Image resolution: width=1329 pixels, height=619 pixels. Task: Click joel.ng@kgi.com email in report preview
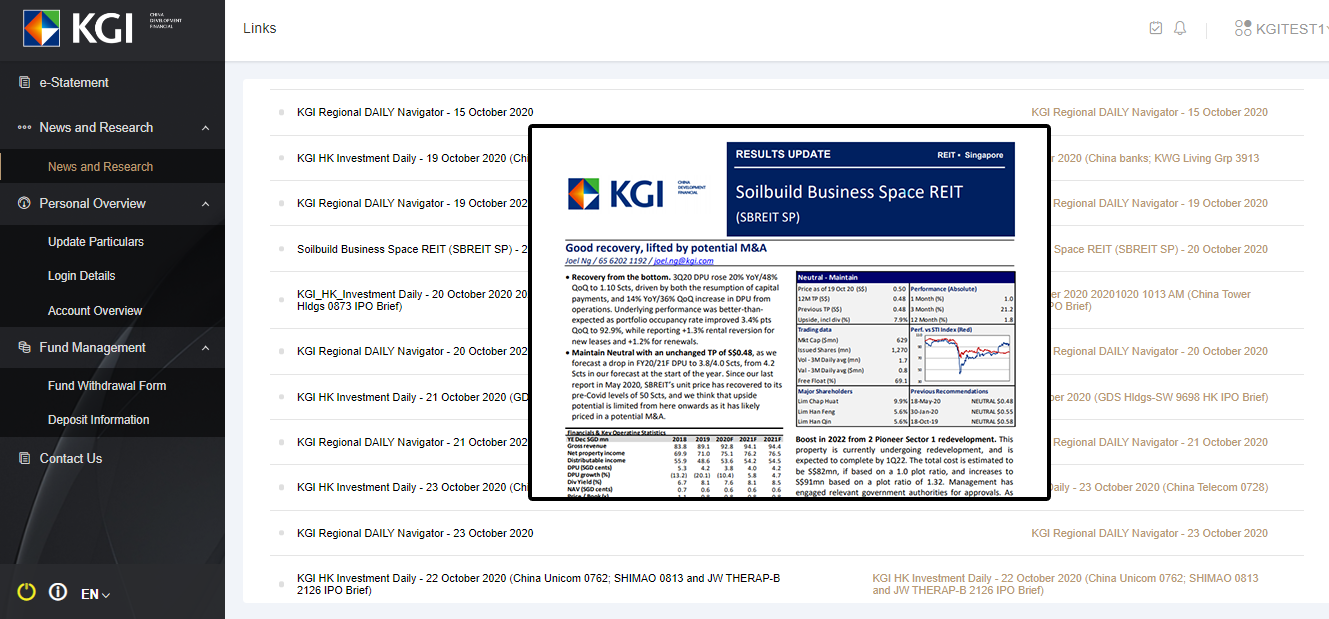point(684,260)
